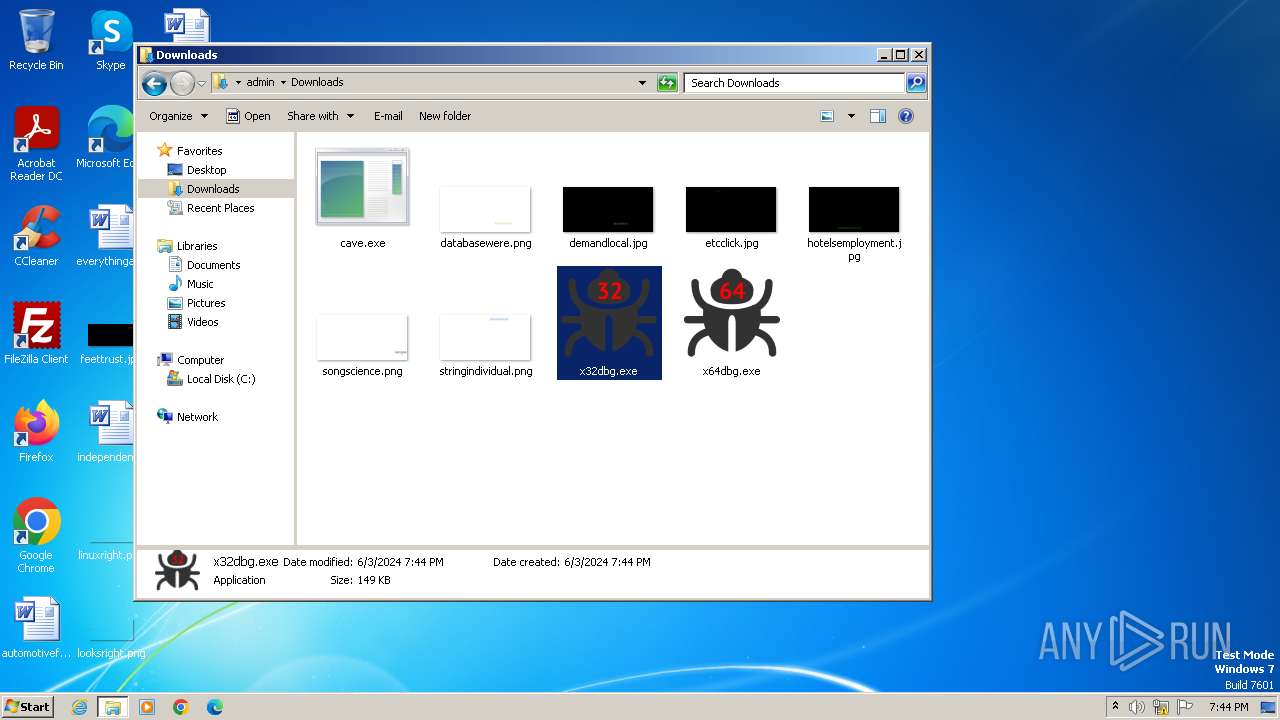1280x720 pixels.
Task: Open Internet Explorer from taskbar
Action: pos(79,707)
